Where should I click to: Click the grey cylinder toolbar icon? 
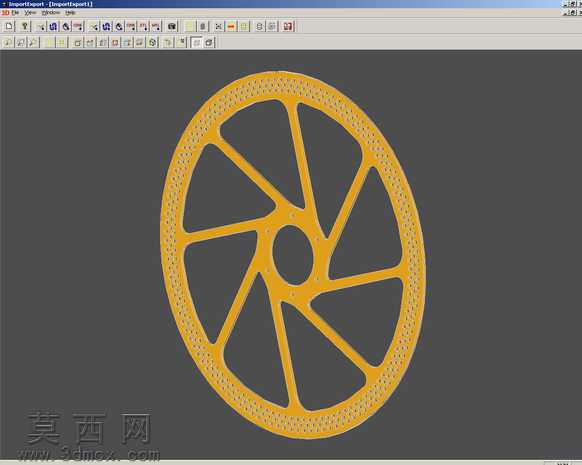coord(203,26)
